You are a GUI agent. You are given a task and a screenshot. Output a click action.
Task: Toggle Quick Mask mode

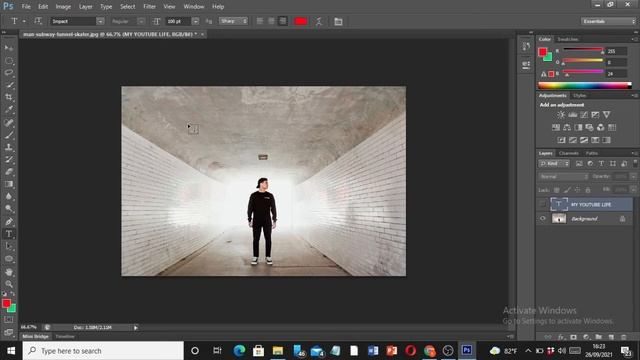9,320
